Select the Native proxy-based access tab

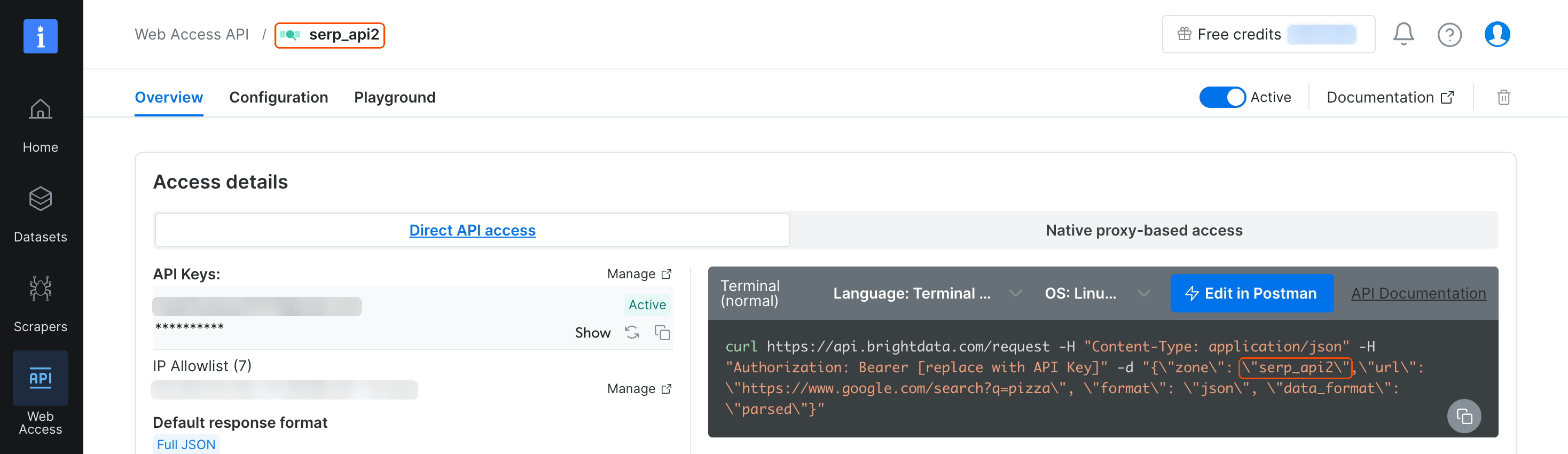1144,230
